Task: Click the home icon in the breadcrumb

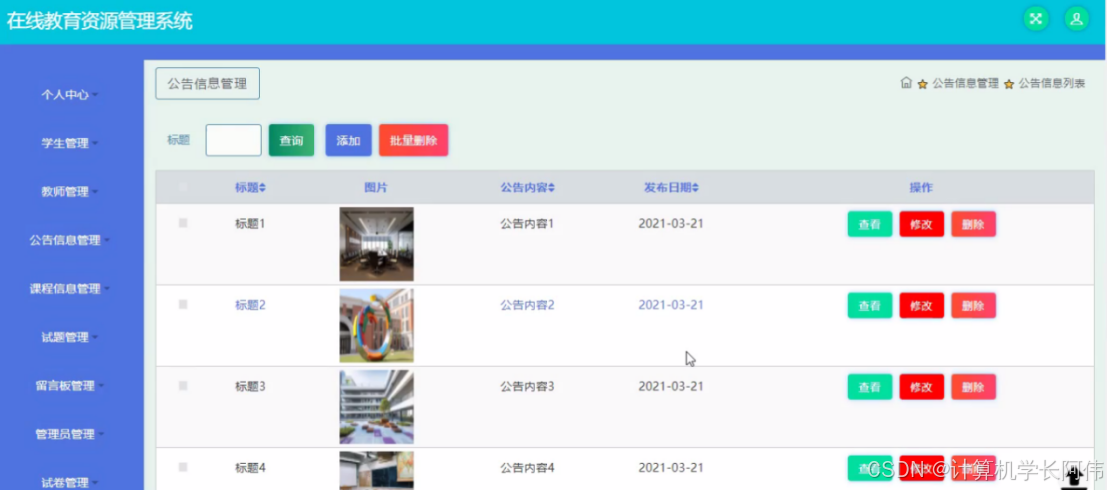Action: (906, 83)
